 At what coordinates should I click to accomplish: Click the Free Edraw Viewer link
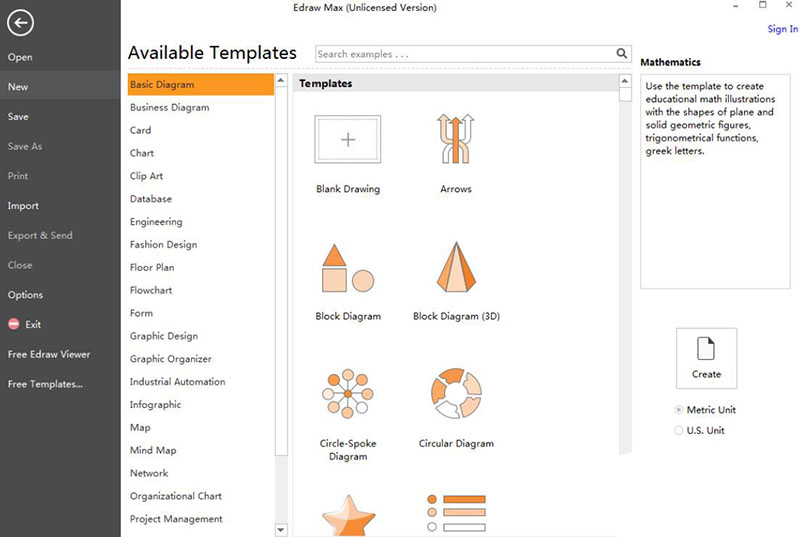(x=49, y=354)
